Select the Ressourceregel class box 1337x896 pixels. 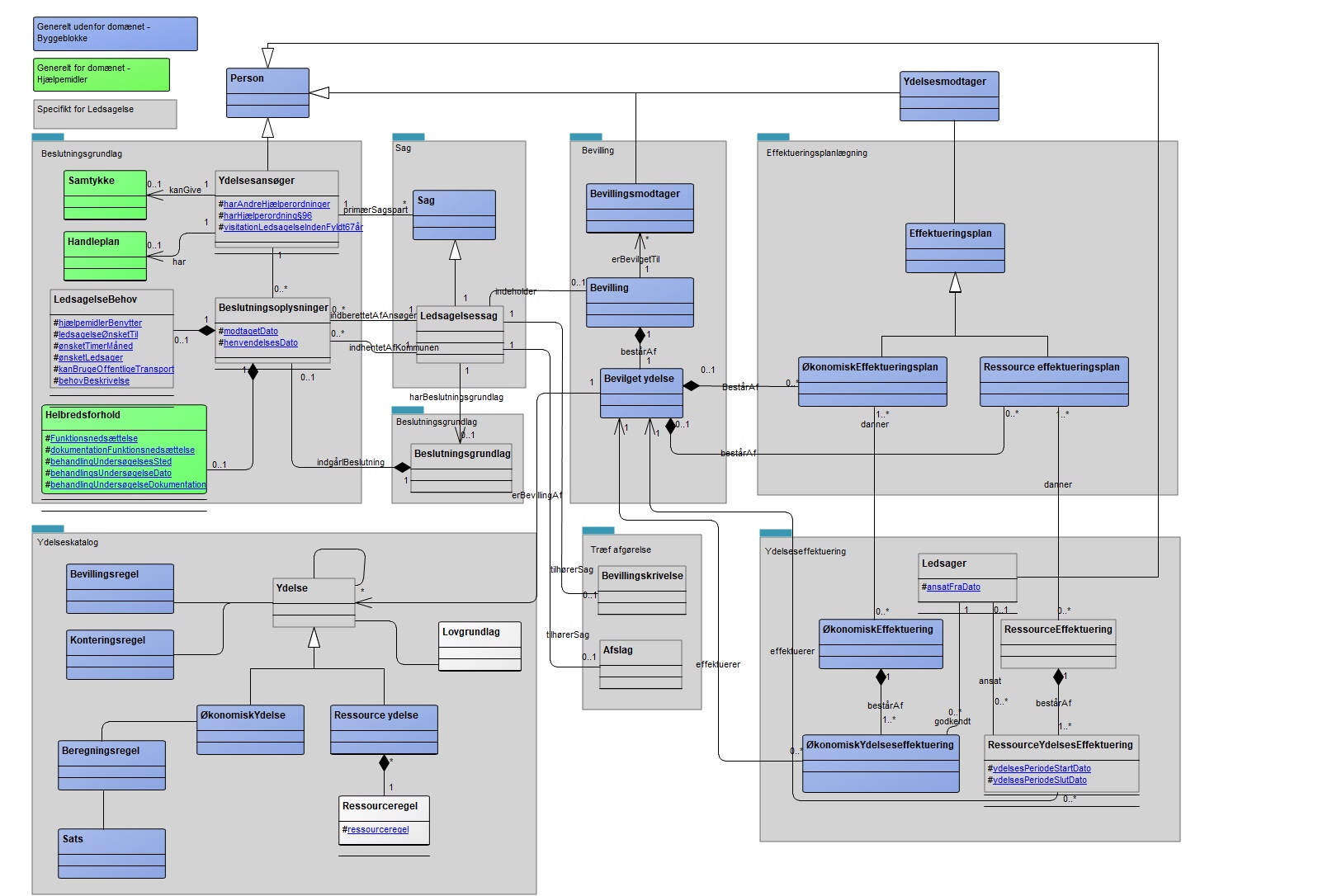[384, 820]
